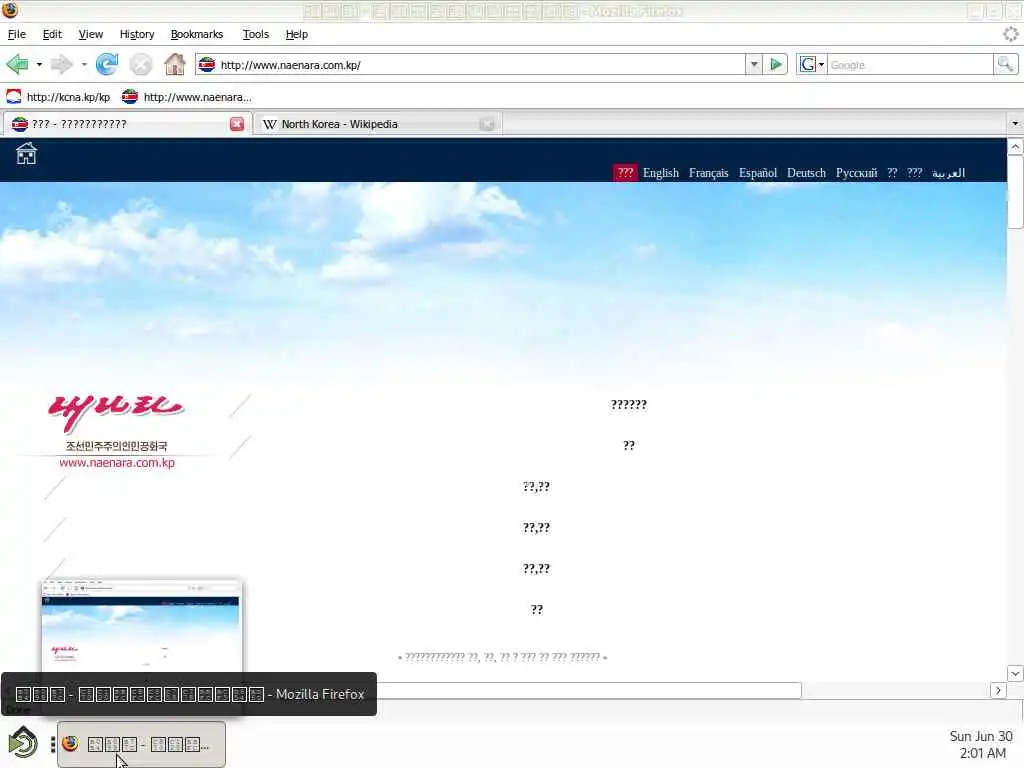This screenshot has width=1024, height=768.
Task: Open the Forward history dropdown arrow
Action: coord(84,65)
